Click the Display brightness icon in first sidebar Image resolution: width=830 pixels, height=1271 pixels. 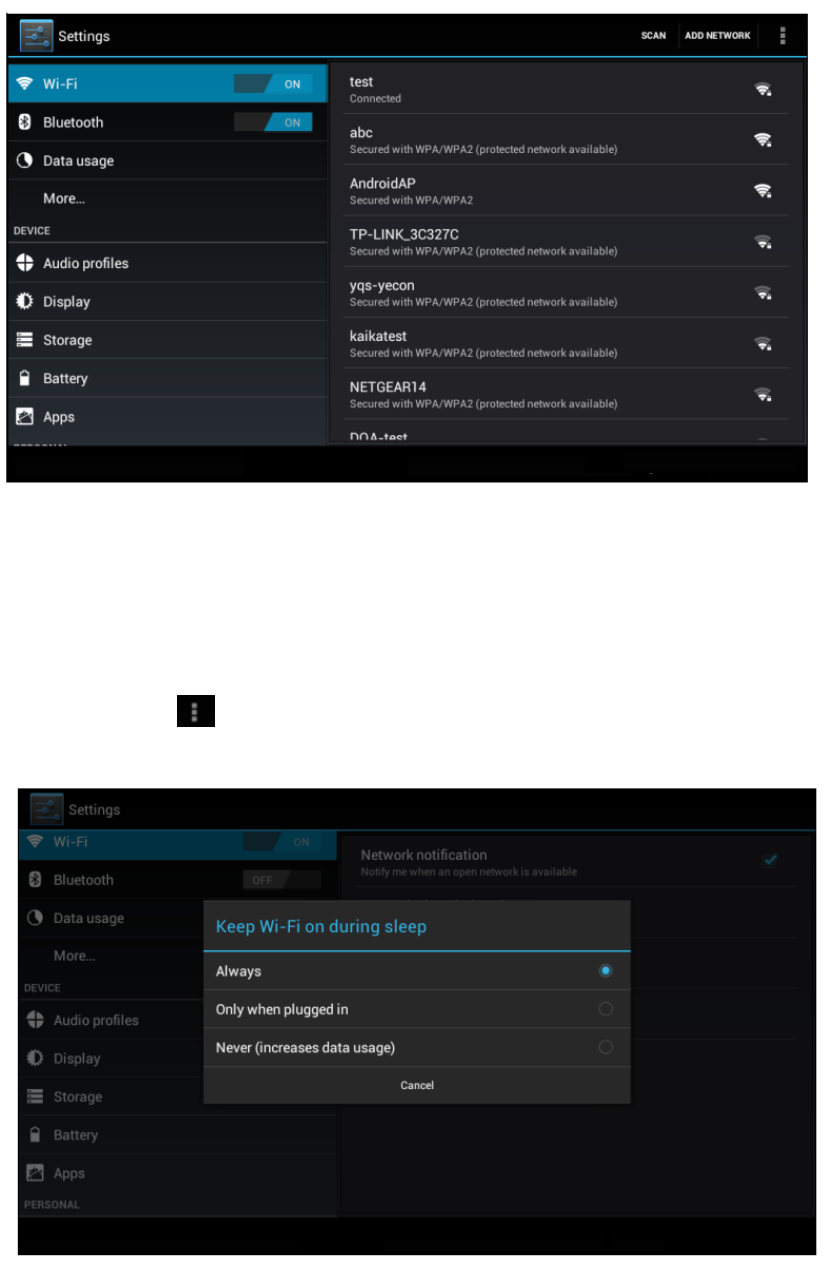26,302
